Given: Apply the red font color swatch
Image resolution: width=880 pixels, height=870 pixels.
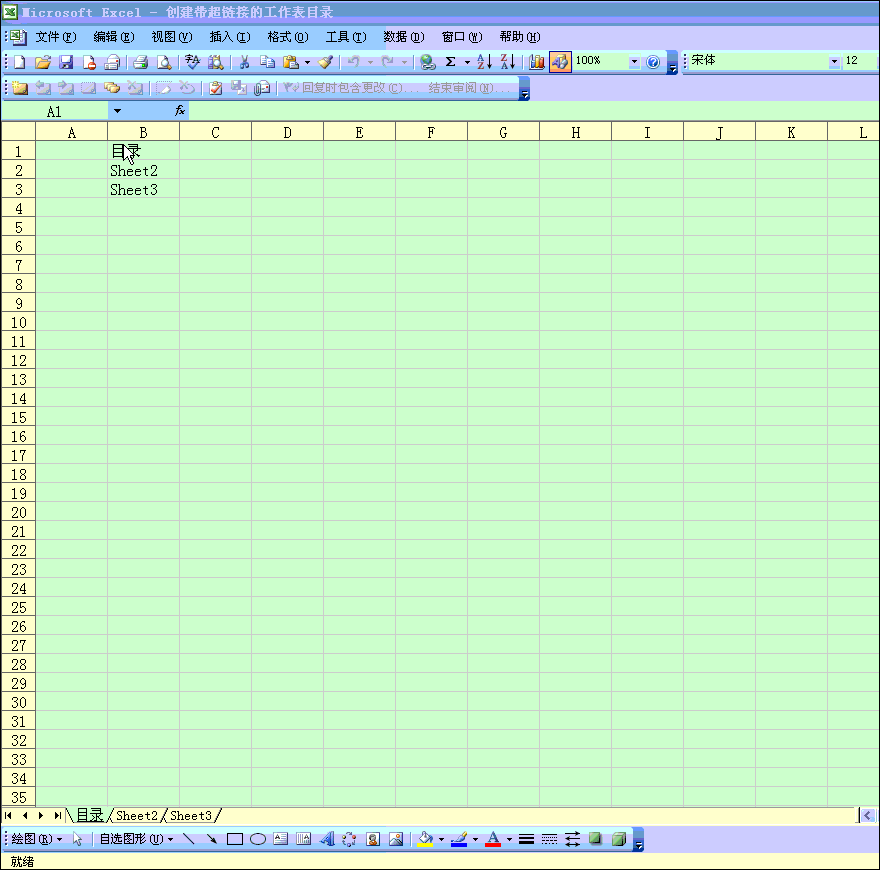Looking at the screenshot, I should [x=493, y=839].
